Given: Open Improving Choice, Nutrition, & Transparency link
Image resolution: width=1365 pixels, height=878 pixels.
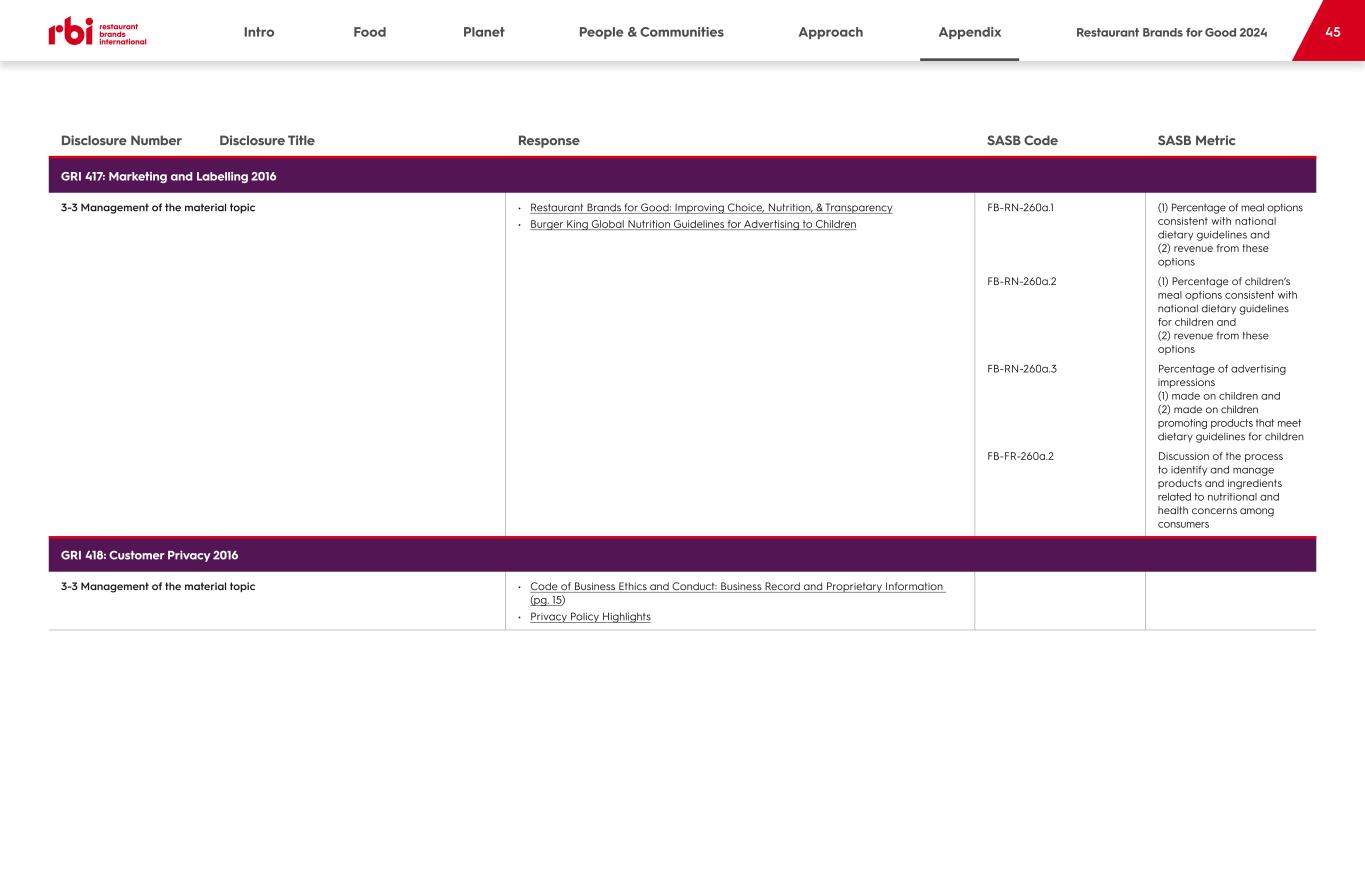Looking at the screenshot, I should 711,208.
